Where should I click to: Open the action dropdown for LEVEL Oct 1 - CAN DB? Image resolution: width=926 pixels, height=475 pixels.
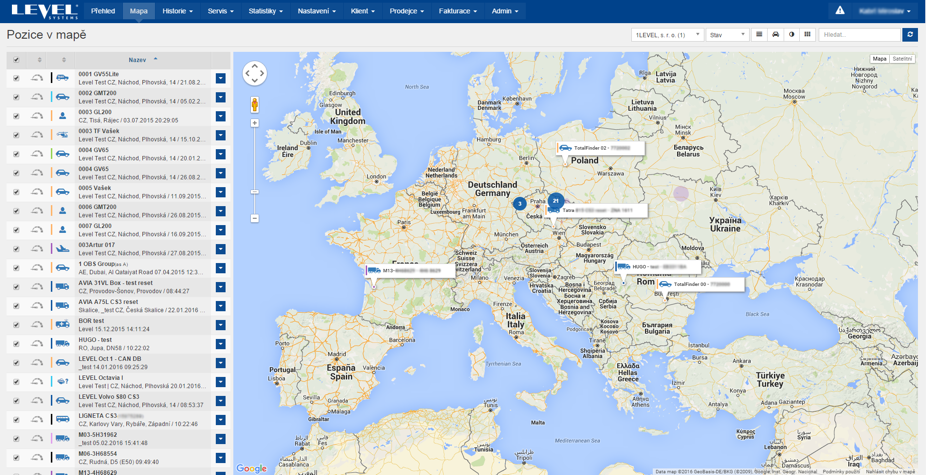coord(221,362)
